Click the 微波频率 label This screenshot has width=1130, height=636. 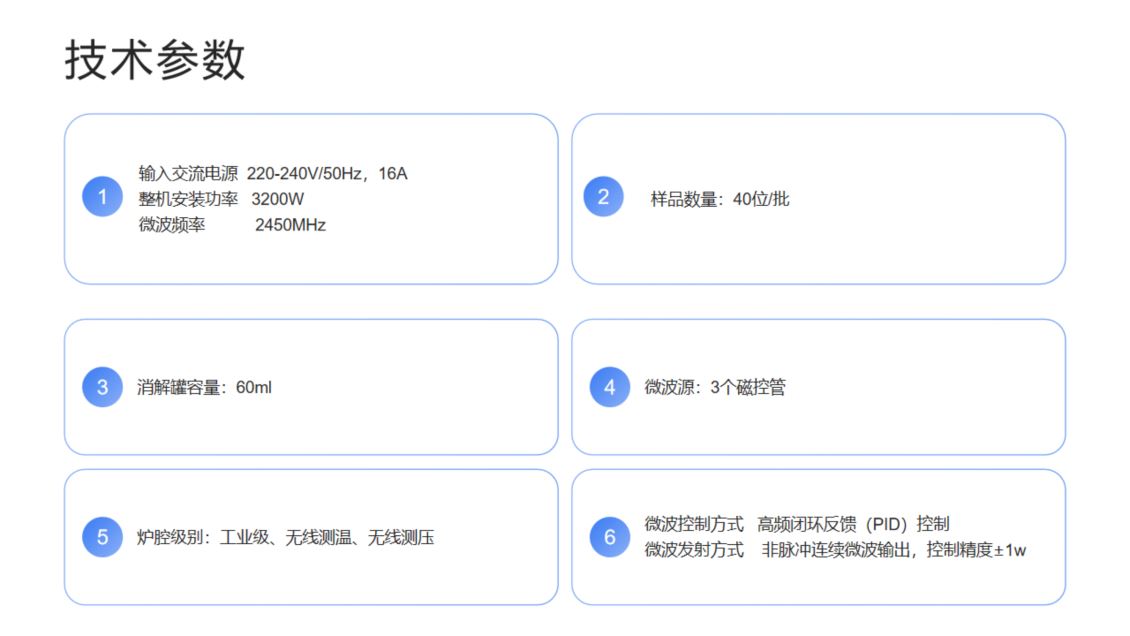pos(172,225)
